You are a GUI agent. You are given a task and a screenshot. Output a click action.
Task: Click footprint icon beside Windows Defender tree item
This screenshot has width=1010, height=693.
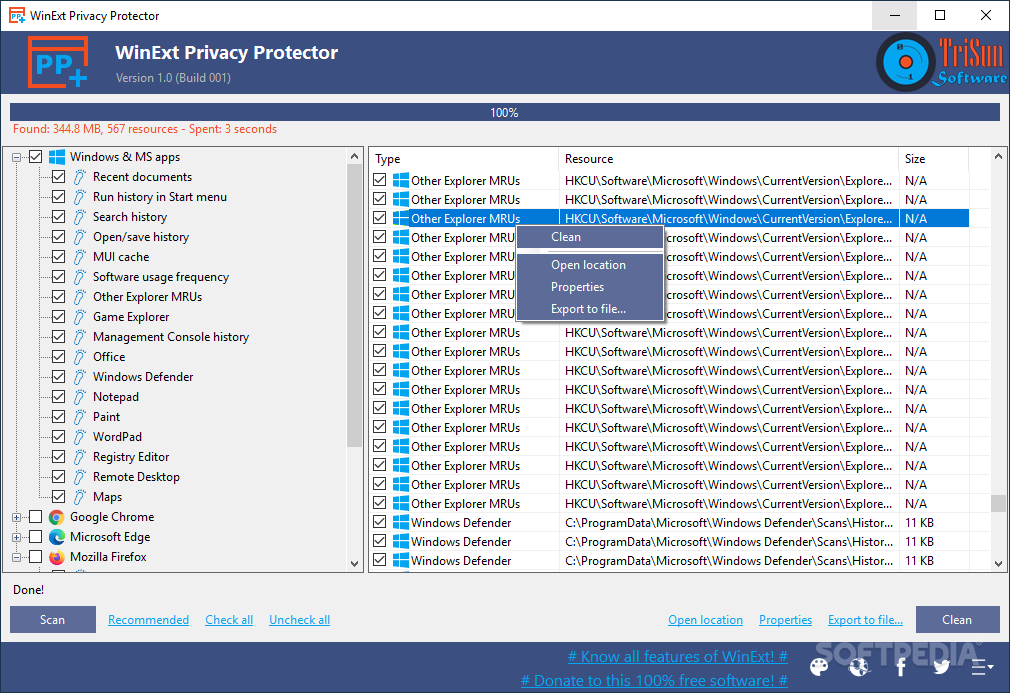point(79,377)
